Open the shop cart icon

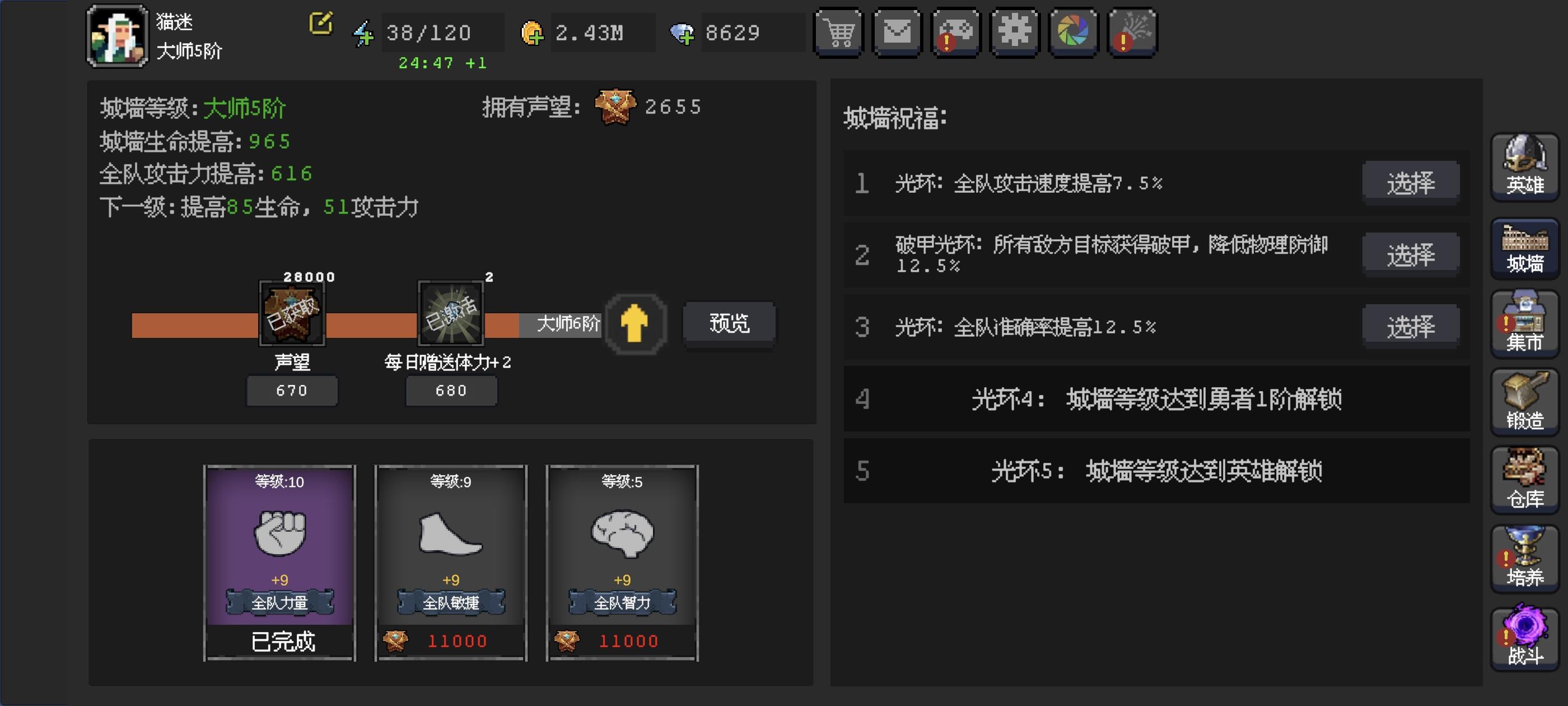point(839,32)
